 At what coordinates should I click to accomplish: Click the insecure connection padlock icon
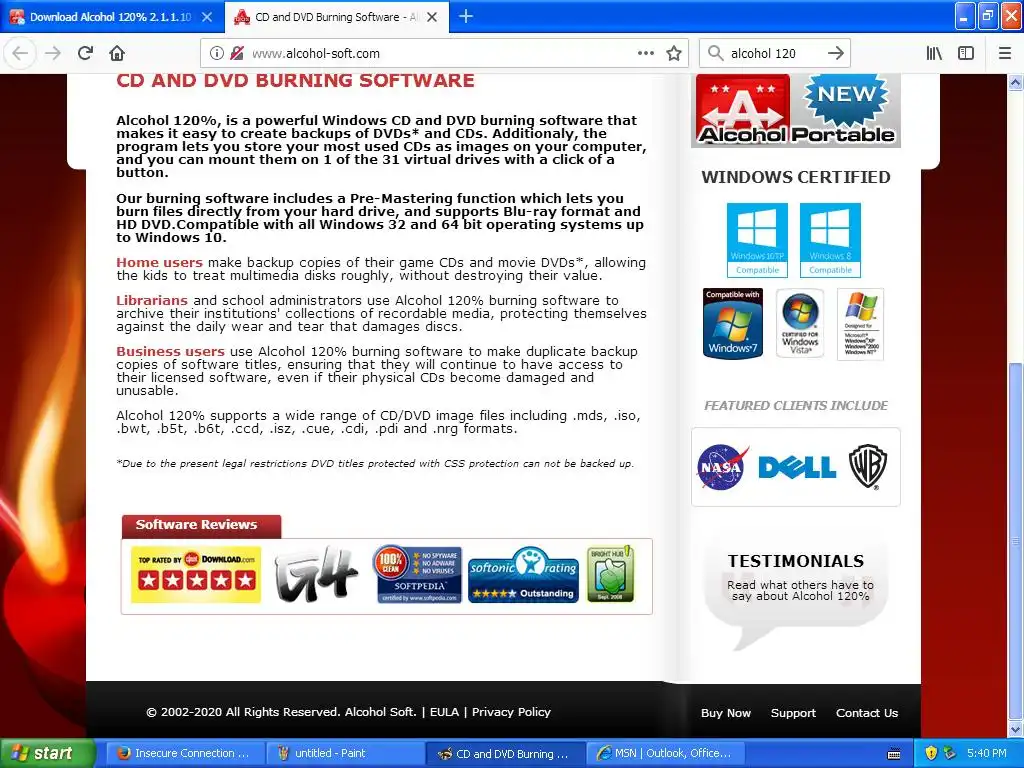click(238, 53)
